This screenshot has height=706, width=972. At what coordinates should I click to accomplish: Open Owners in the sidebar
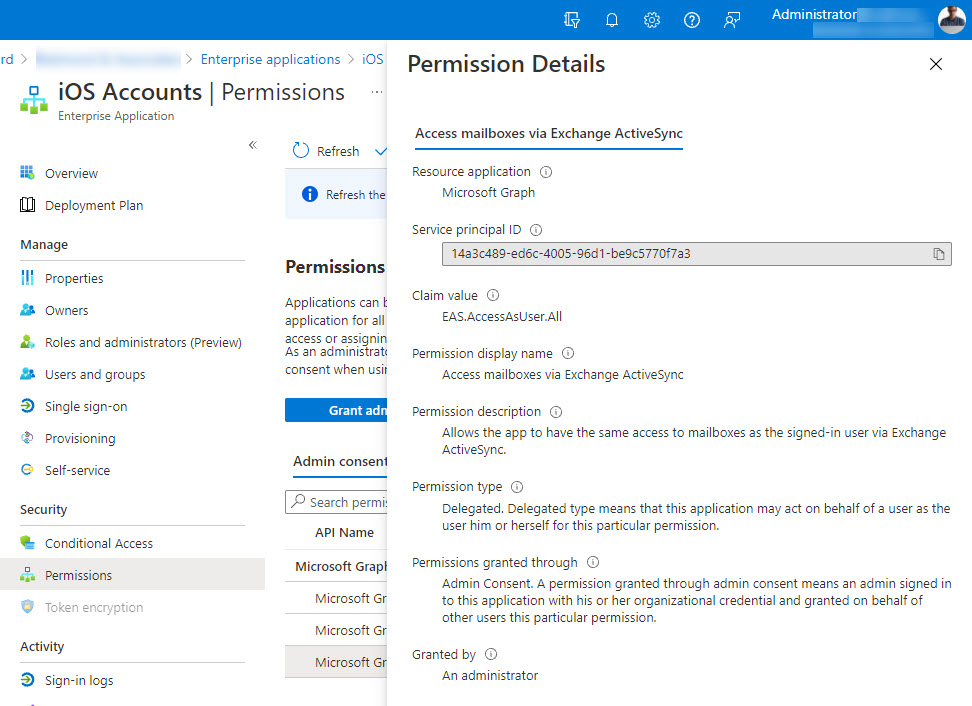click(x=66, y=311)
